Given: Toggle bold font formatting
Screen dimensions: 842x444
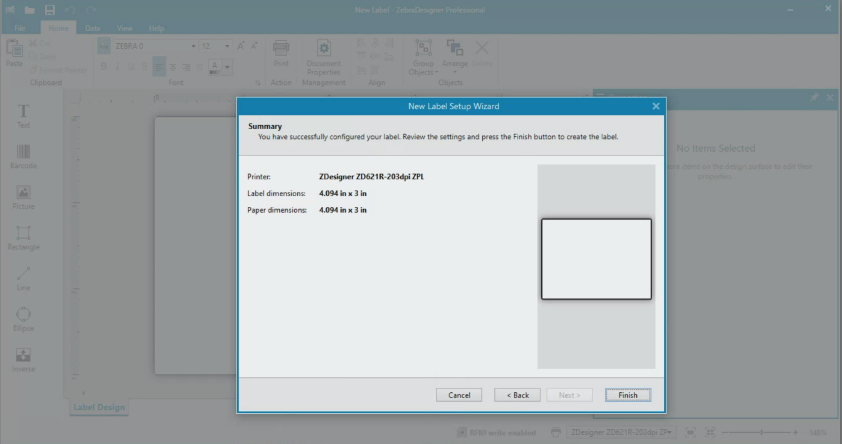Looking at the screenshot, I should pos(103,65).
